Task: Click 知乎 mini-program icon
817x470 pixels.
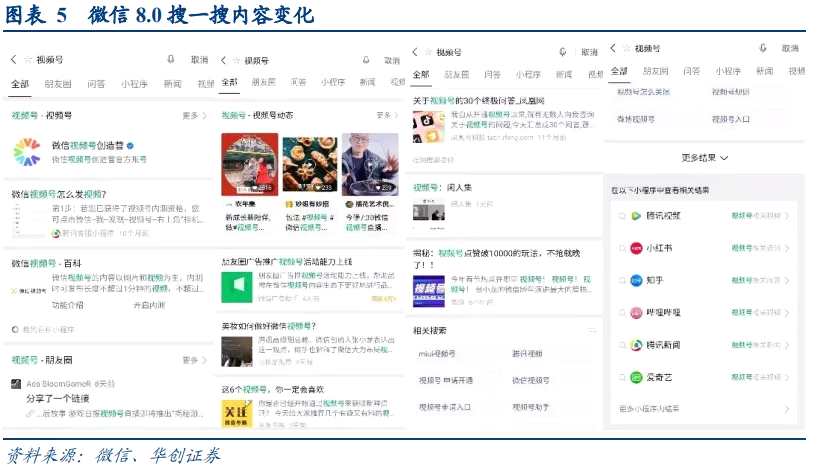Action: (x=636, y=280)
